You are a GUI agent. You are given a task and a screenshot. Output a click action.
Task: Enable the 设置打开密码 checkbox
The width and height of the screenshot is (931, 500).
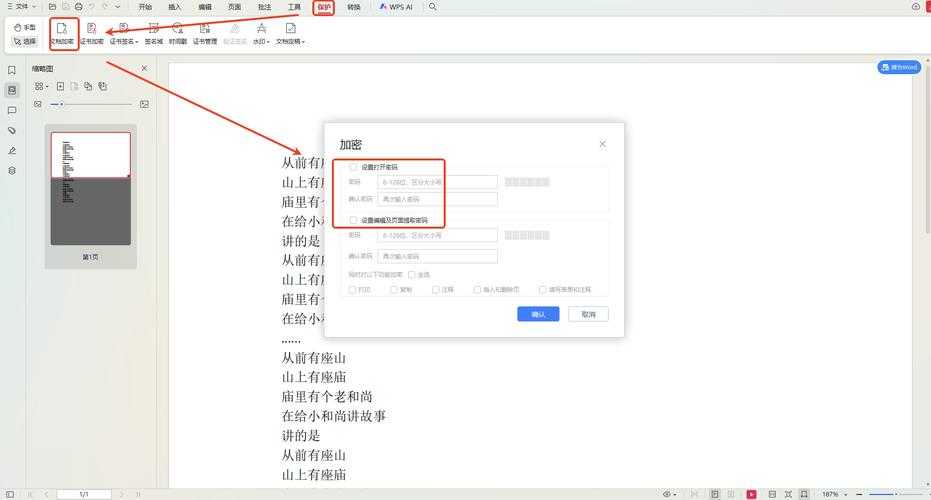353,167
